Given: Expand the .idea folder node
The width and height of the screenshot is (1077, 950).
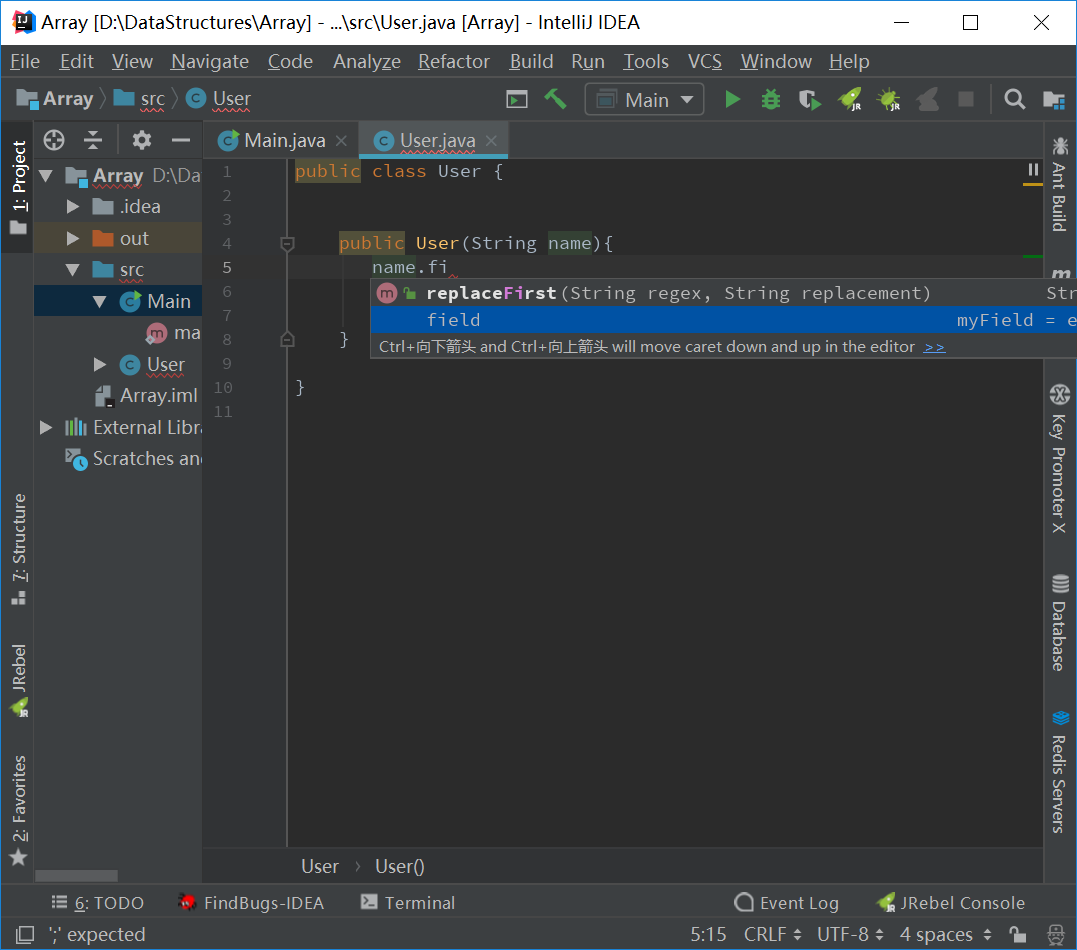Looking at the screenshot, I should pos(73,207).
